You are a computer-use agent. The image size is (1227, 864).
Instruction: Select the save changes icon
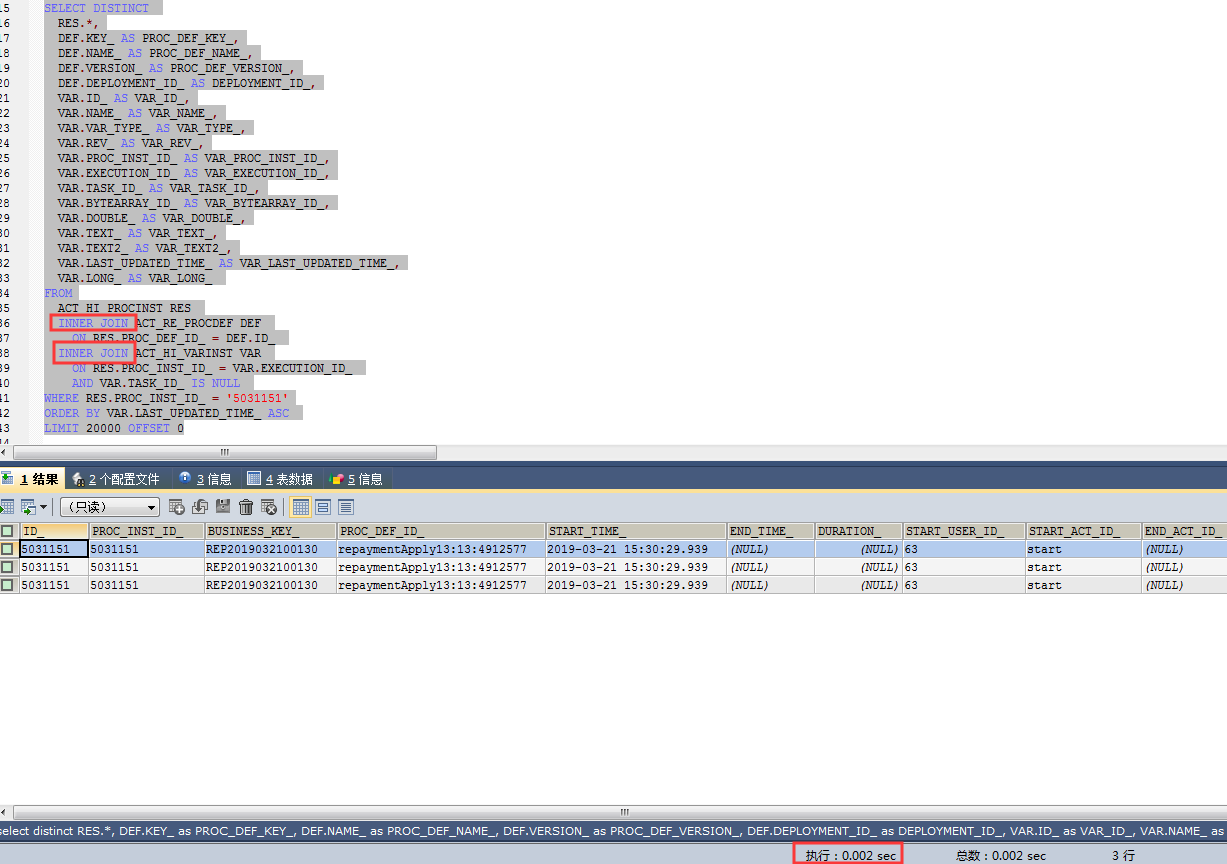tap(224, 507)
